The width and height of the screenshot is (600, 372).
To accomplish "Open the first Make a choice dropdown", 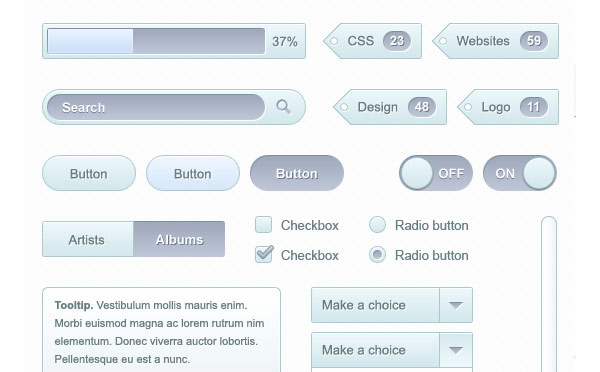I will click(392, 305).
